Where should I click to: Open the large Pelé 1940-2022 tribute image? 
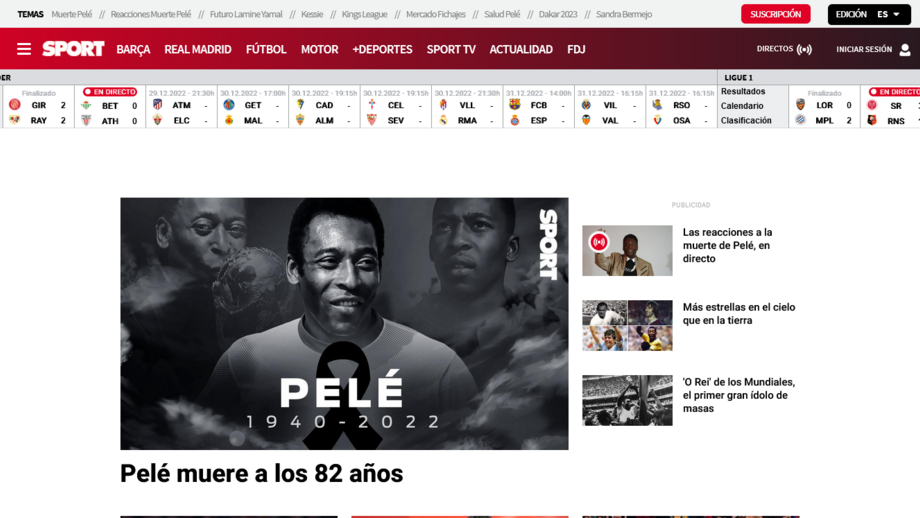point(344,324)
